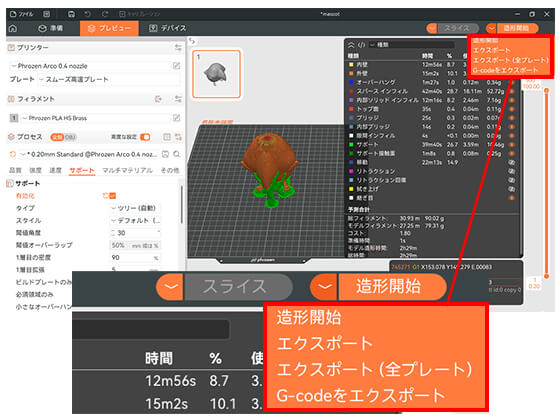Screen dimensions: 560x420
Task: Toggle the 有効化 support checkbox
Action: [112, 196]
